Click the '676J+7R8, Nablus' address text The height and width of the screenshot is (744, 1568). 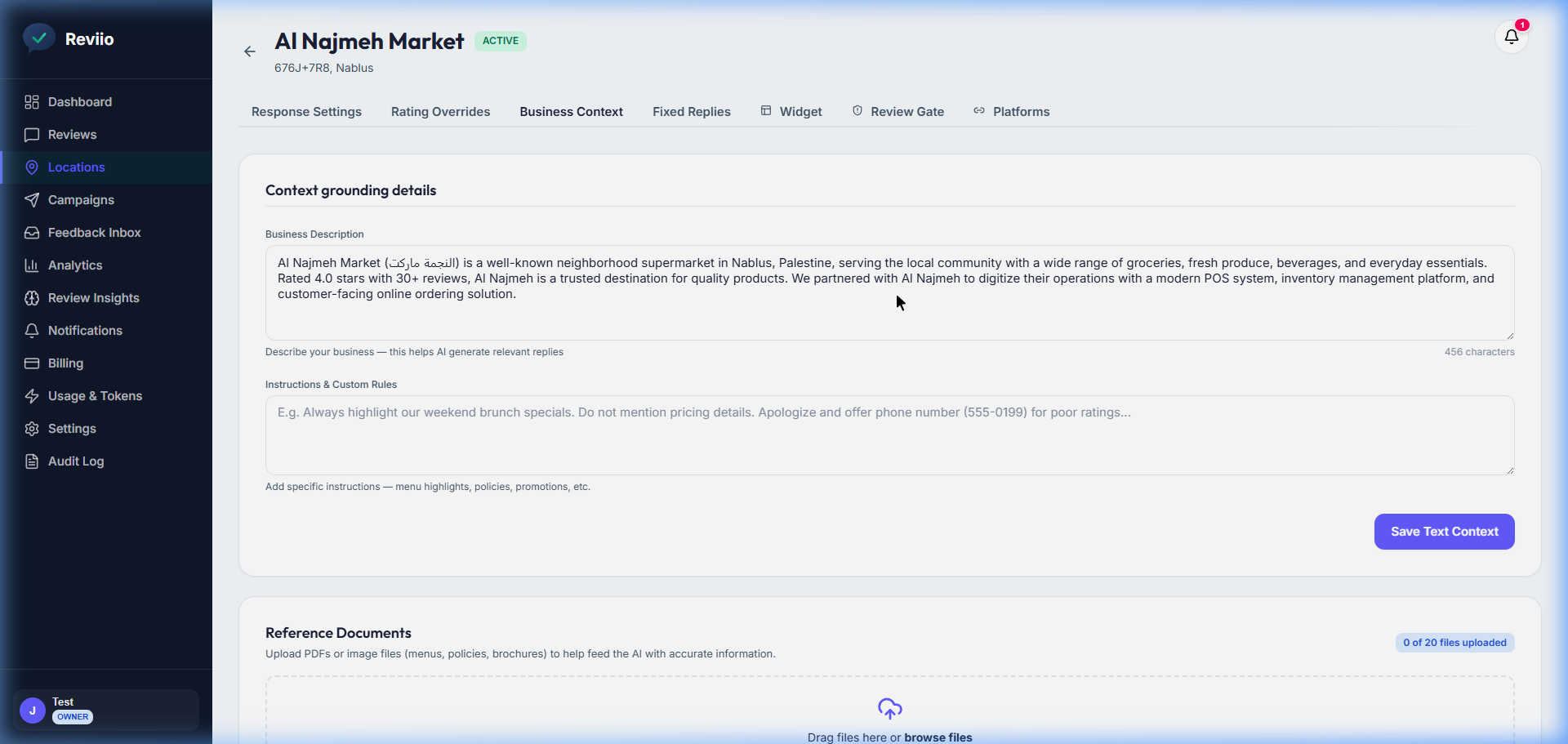coord(323,68)
